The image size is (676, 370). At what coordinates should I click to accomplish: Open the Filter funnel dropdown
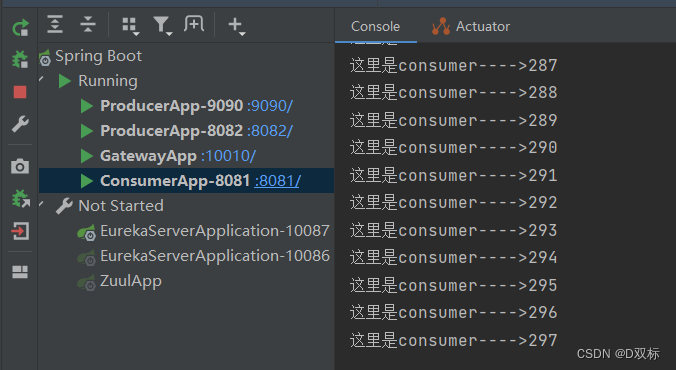coord(163,26)
